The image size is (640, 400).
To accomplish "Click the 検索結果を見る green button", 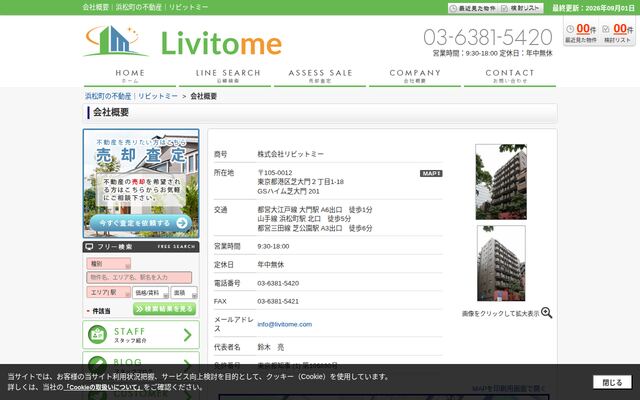I will point(164,309).
